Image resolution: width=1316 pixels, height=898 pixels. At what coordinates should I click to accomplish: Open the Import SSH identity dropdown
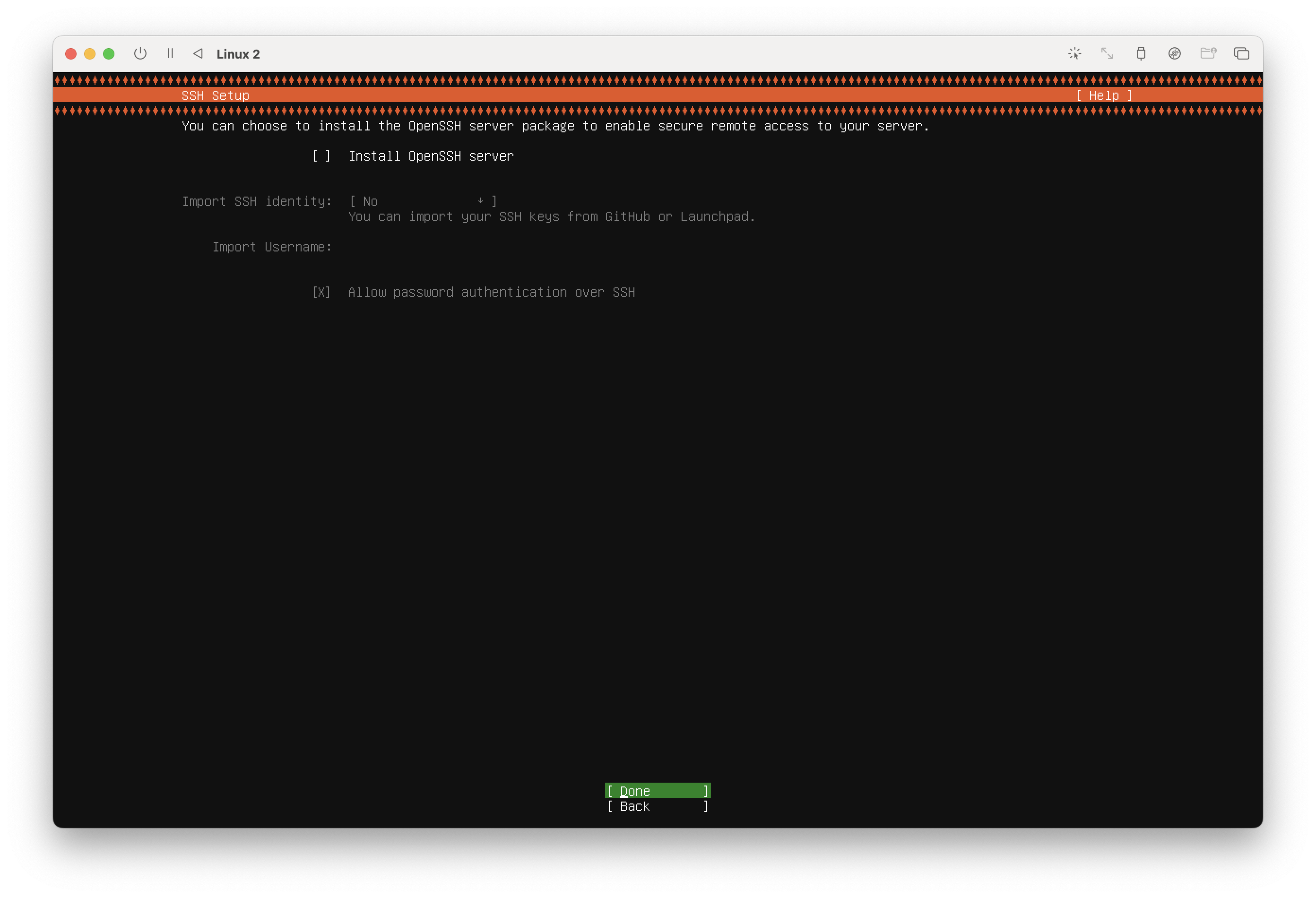point(423,201)
